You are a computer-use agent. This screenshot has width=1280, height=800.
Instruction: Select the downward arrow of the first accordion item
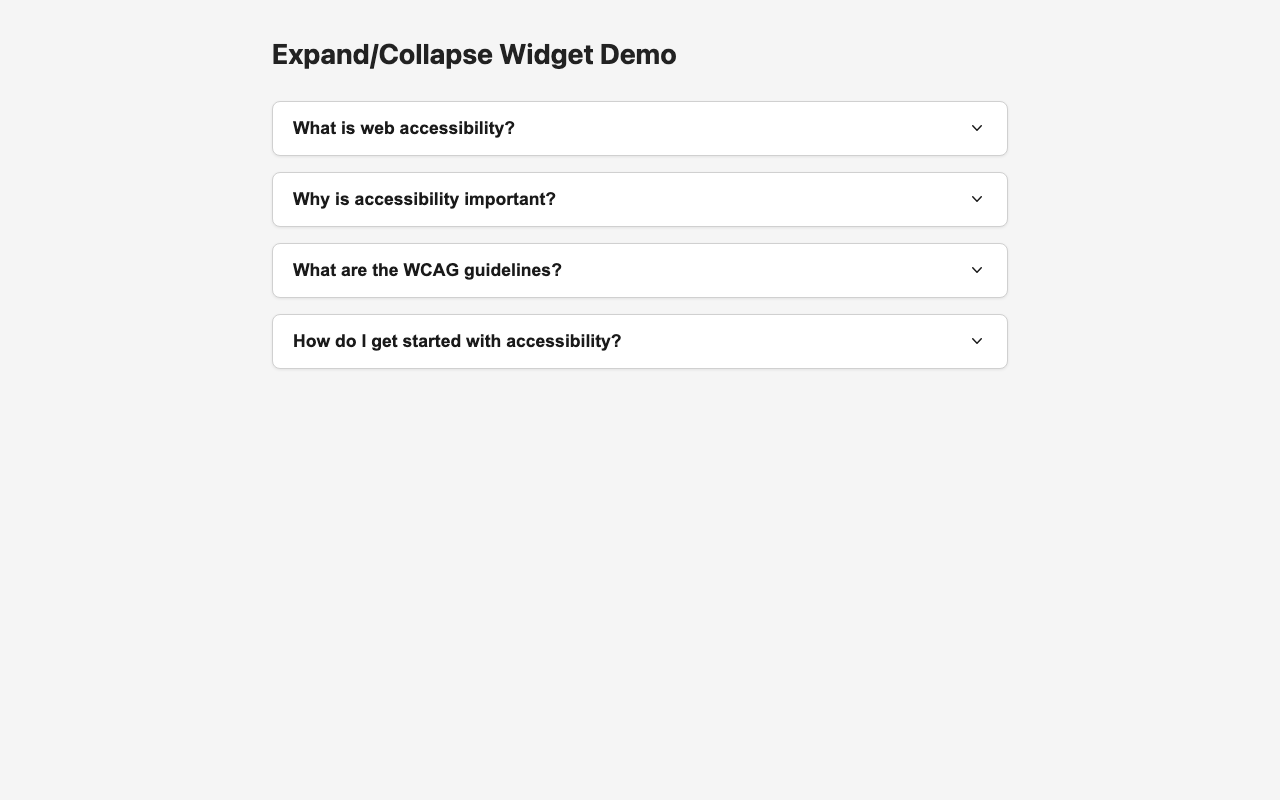[976, 128]
